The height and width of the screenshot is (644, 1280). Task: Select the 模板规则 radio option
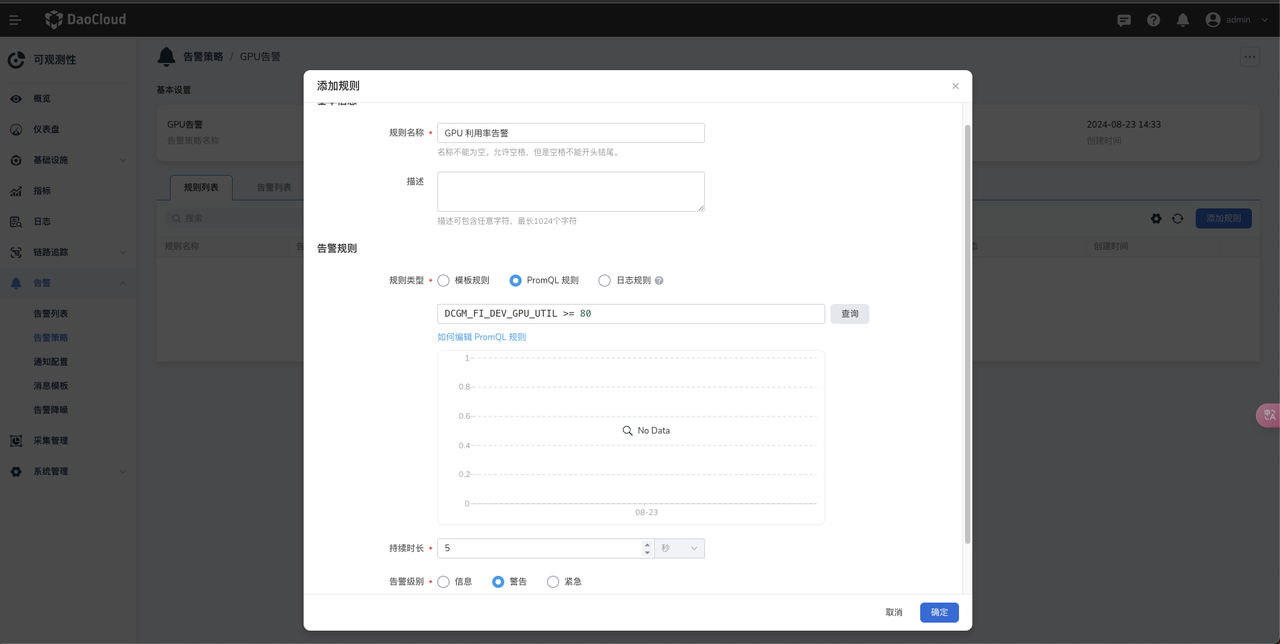(x=444, y=281)
